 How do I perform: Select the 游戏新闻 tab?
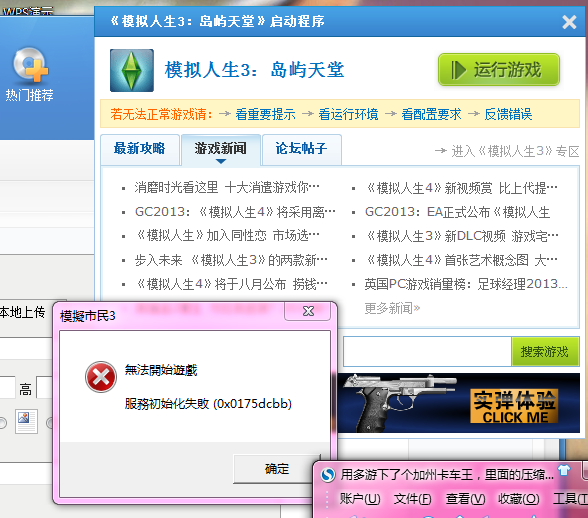[x=220, y=149]
